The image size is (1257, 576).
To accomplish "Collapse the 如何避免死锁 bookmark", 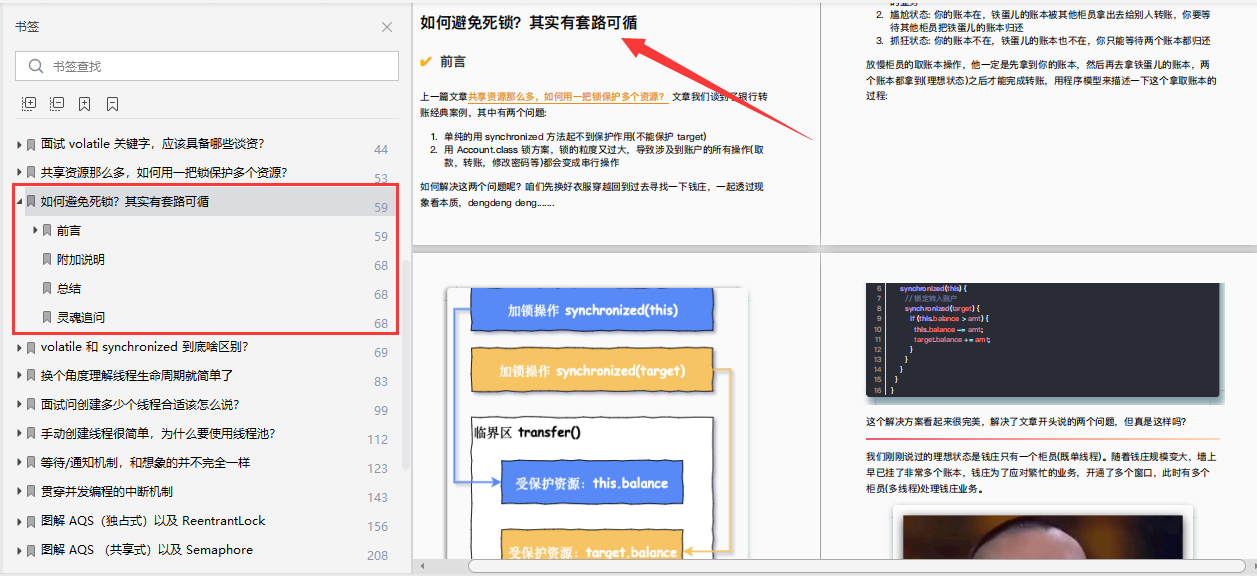I will pos(19,201).
